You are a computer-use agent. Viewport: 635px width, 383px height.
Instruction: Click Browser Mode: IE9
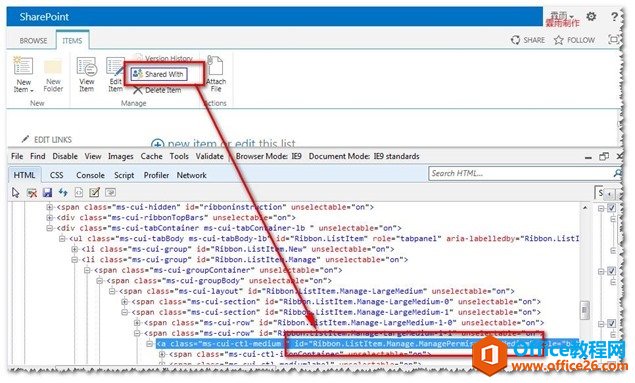[x=268, y=156]
